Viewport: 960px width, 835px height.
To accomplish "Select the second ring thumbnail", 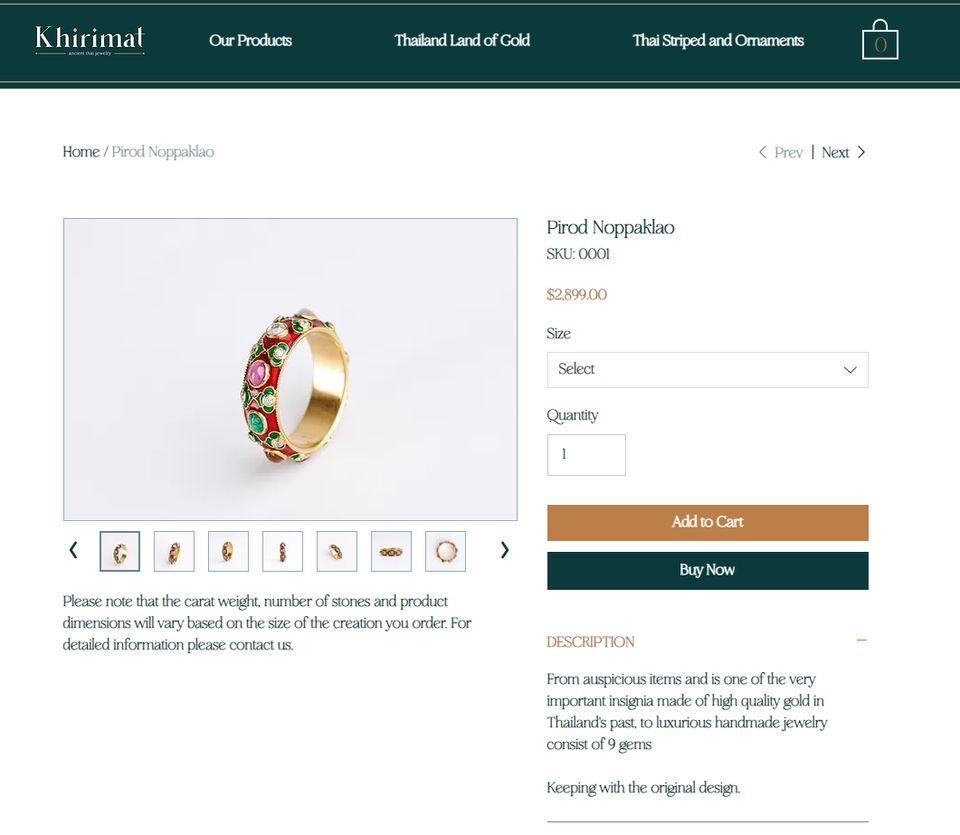I will coord(174,551).
